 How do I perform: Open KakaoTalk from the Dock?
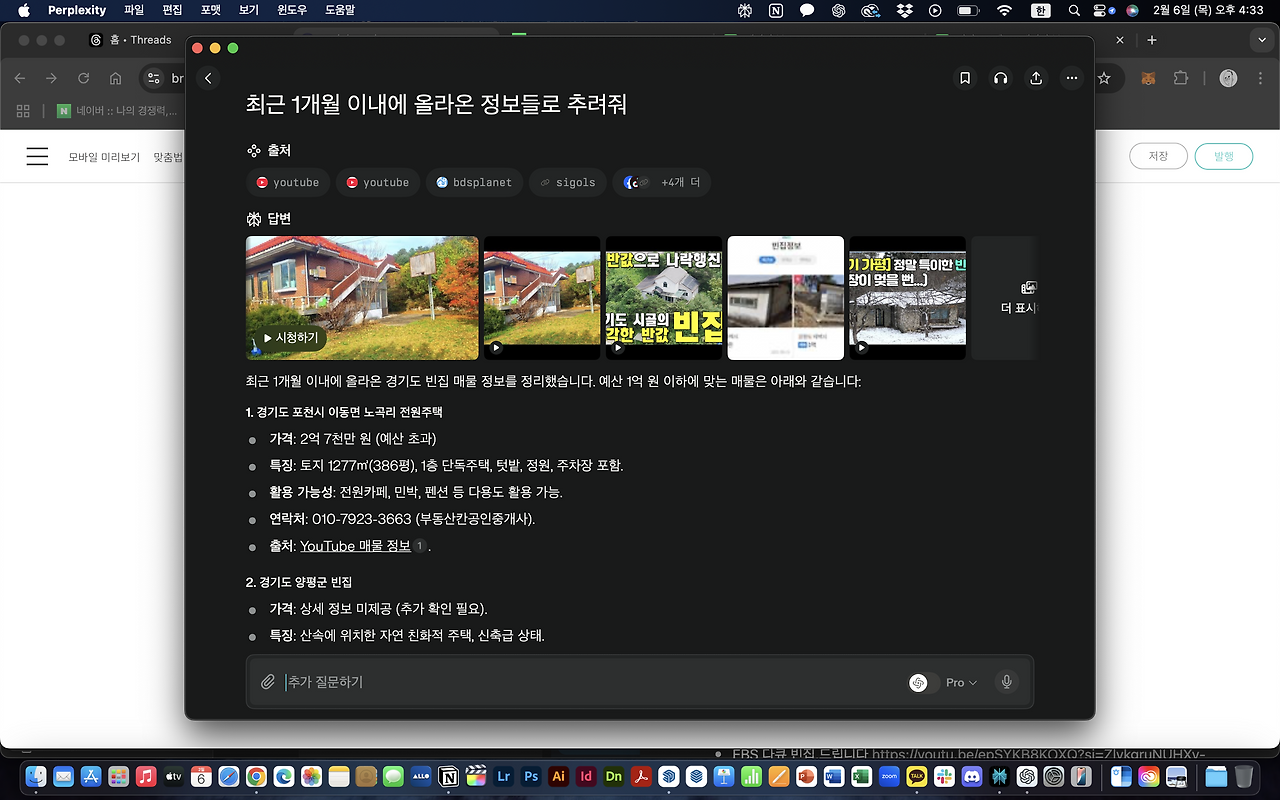point(916,775)
